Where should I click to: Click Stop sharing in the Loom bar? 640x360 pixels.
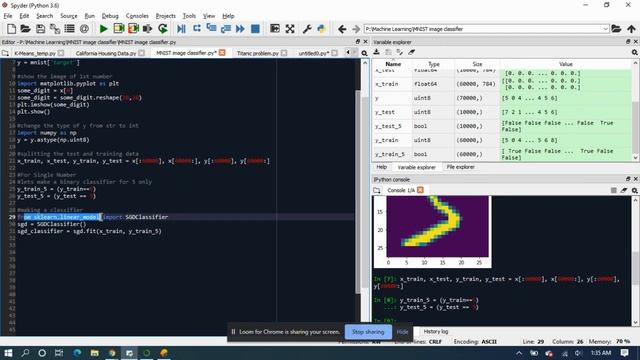point(368,332)
